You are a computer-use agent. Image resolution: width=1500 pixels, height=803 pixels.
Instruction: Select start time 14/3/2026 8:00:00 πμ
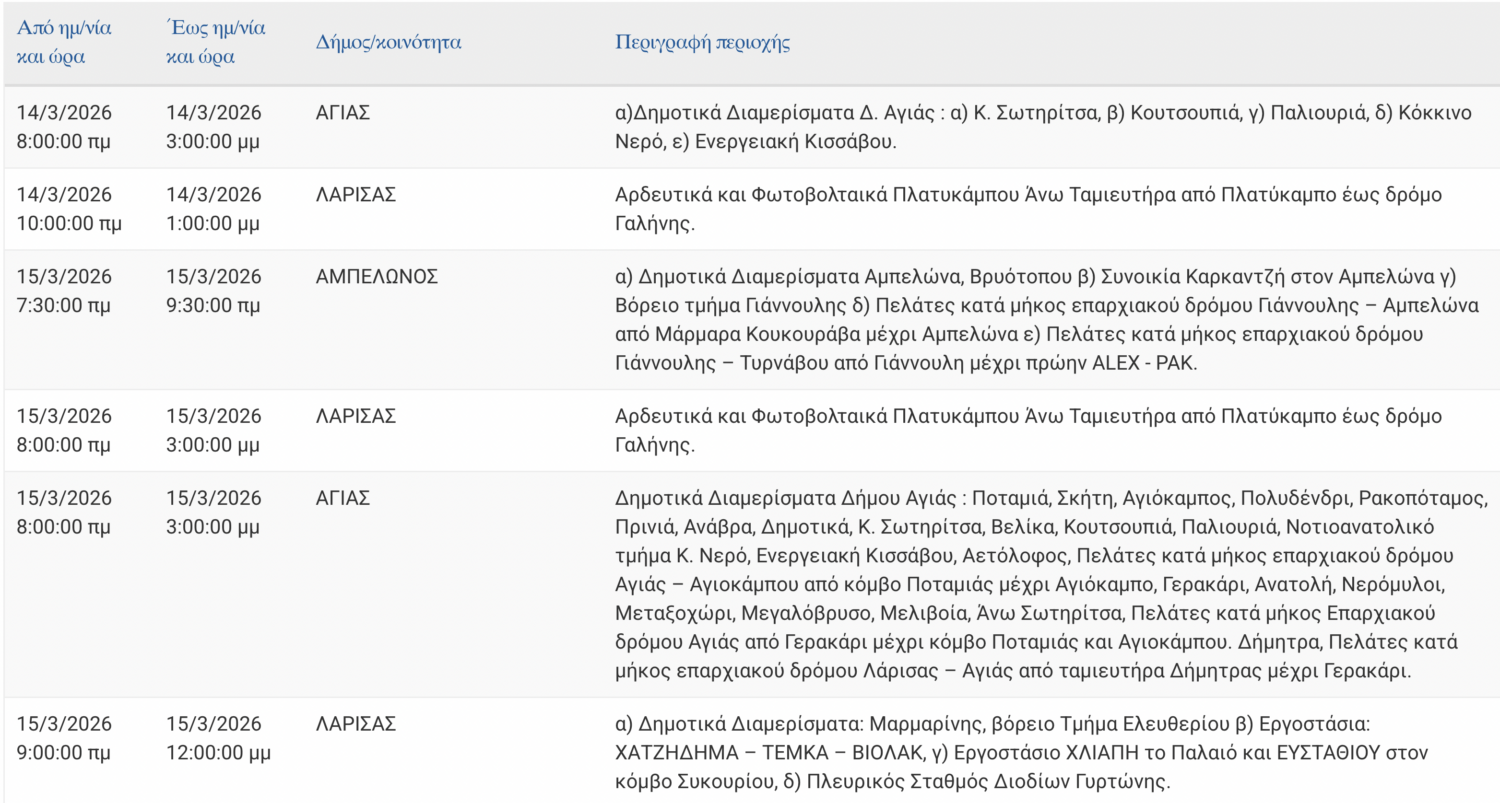[64, 127]
